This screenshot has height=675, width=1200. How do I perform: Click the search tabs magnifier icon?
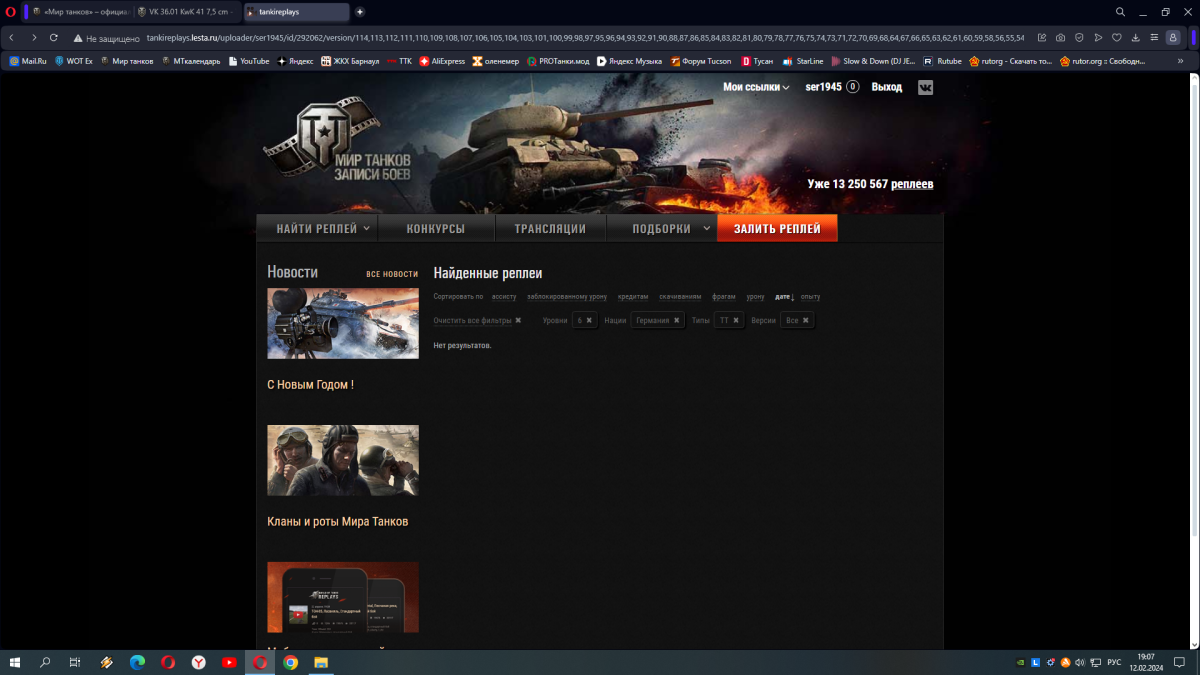click(x=1120, y=11)
